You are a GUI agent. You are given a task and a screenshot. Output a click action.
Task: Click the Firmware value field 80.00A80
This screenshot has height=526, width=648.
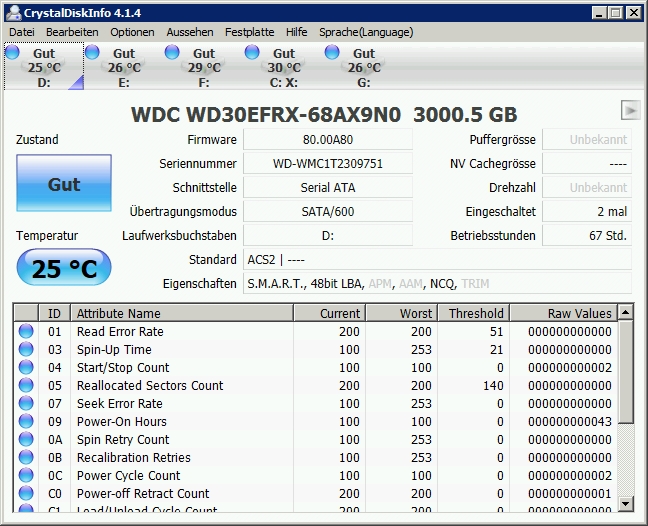click(328, 140)
